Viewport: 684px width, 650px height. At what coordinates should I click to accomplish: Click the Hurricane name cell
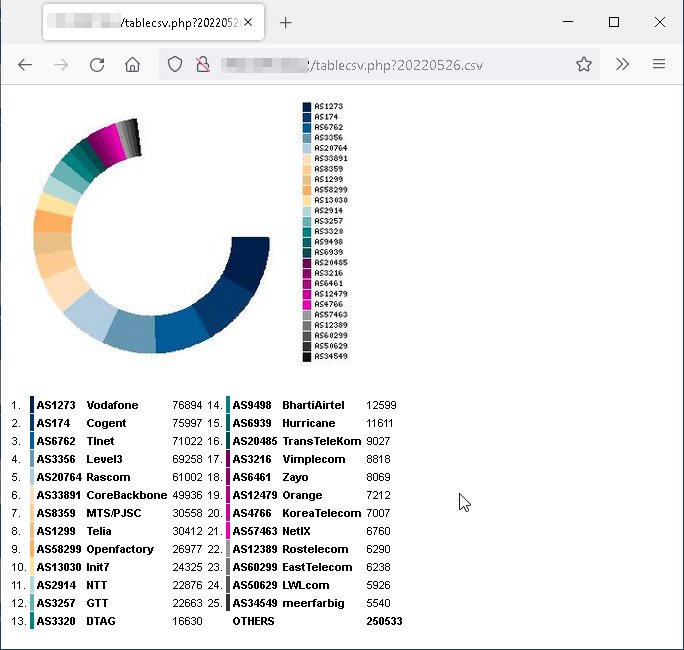[x=308, y=423]
